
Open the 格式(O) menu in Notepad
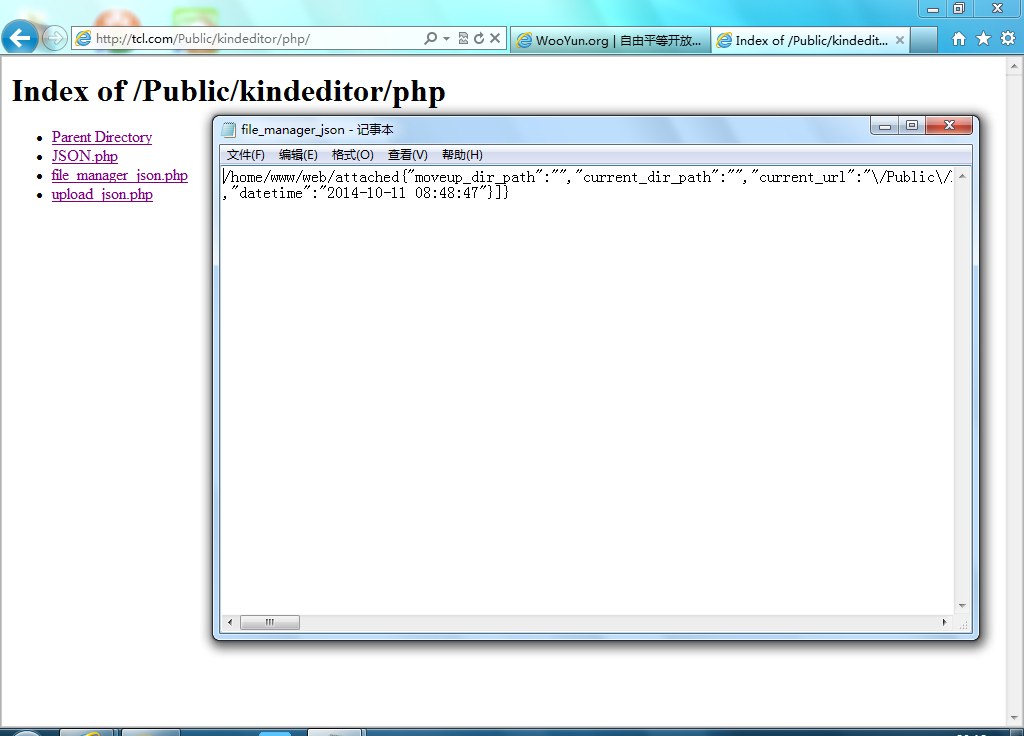[x=353, y=155]
